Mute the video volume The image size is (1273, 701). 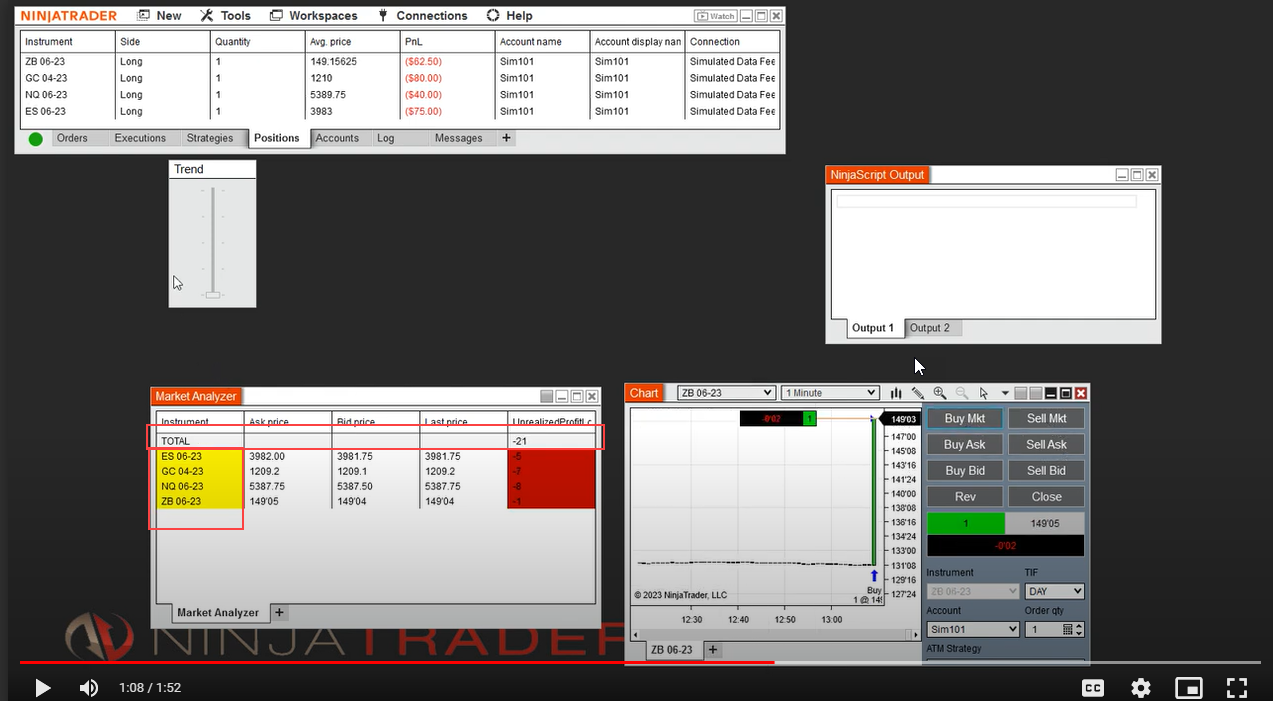click(x=89, y=688)
